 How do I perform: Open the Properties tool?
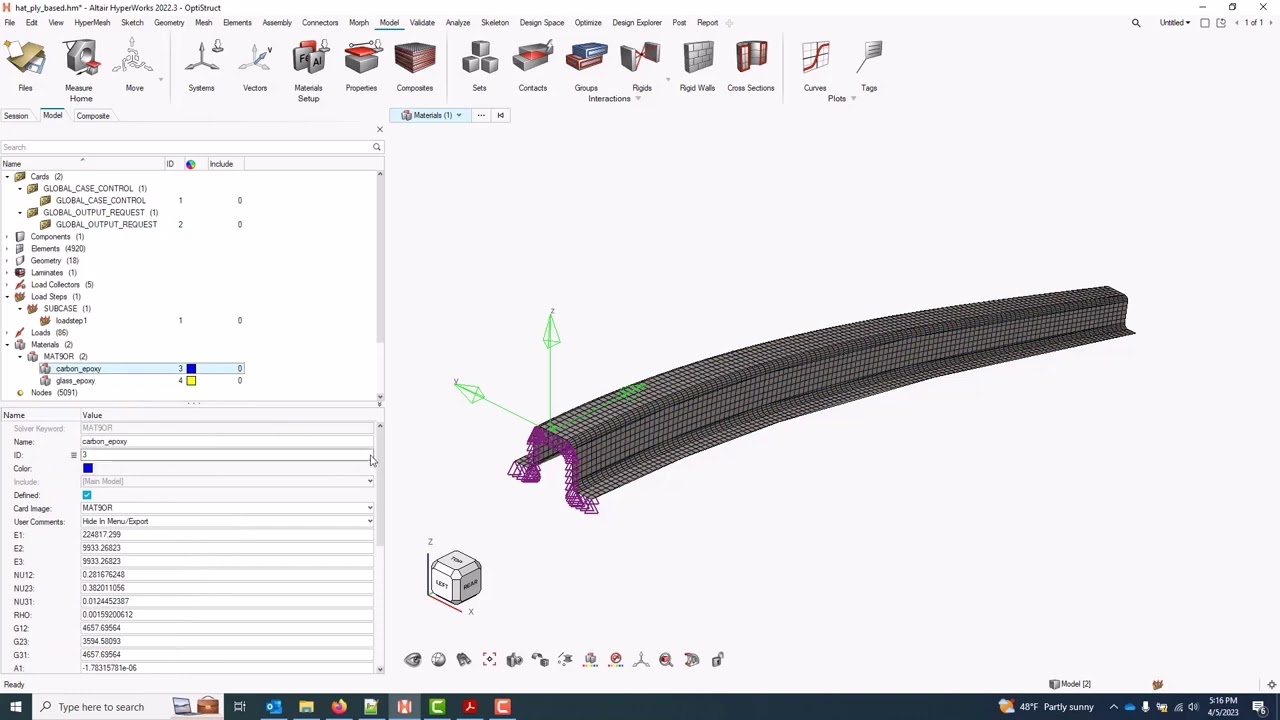(x=361, y=67)
